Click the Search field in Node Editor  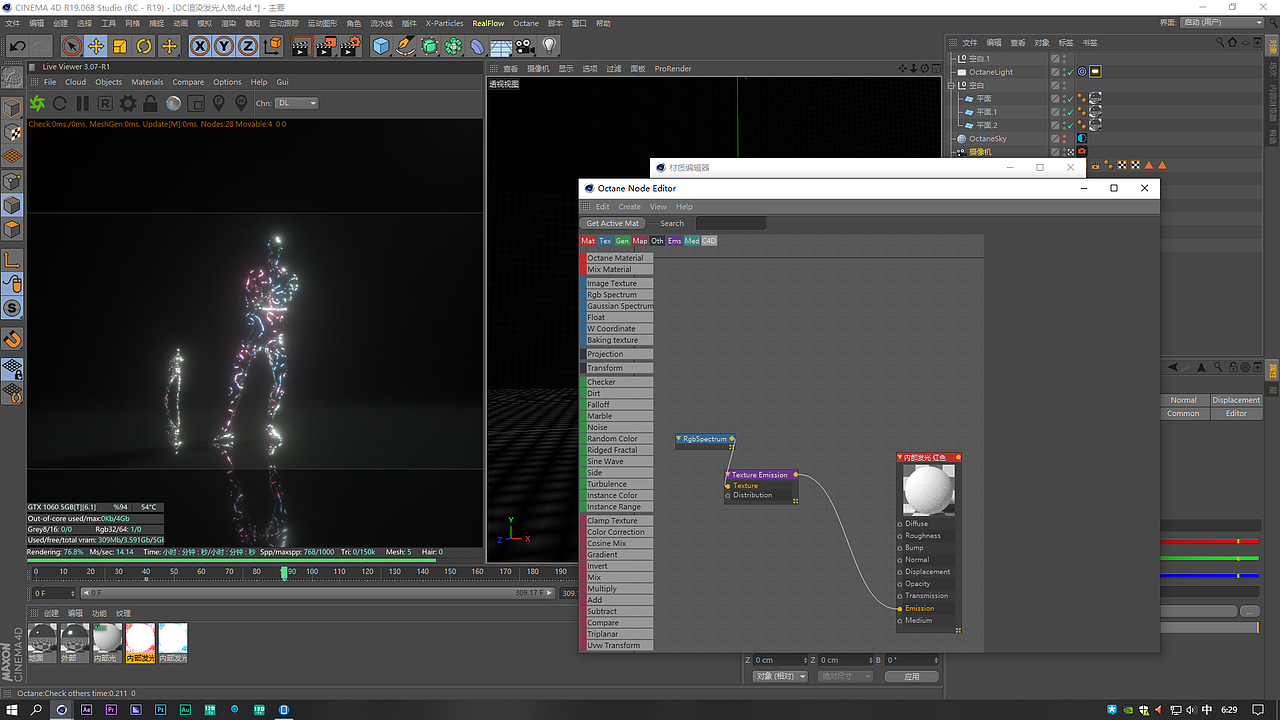(731, 223)
